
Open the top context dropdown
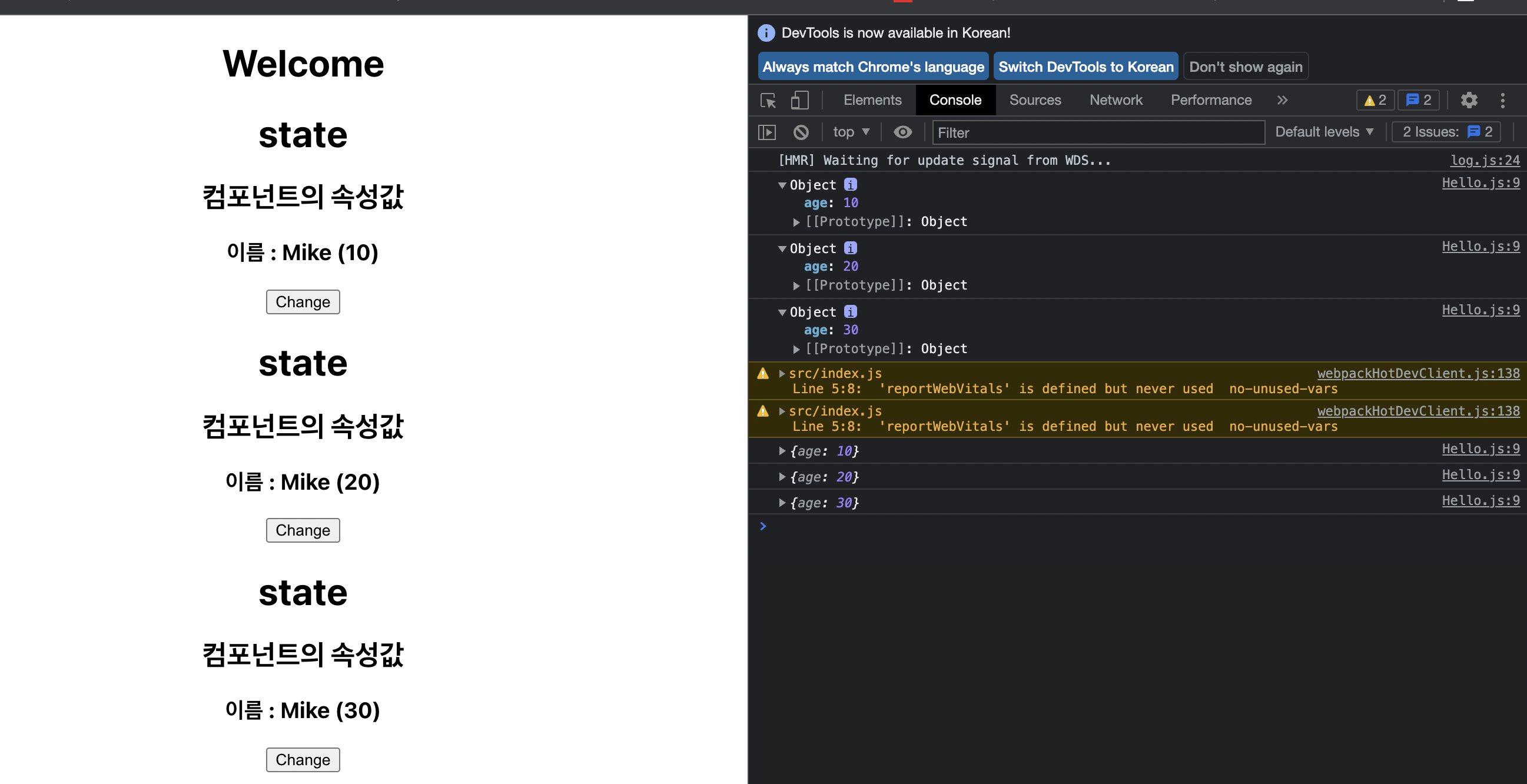click(x=851, y=132)
